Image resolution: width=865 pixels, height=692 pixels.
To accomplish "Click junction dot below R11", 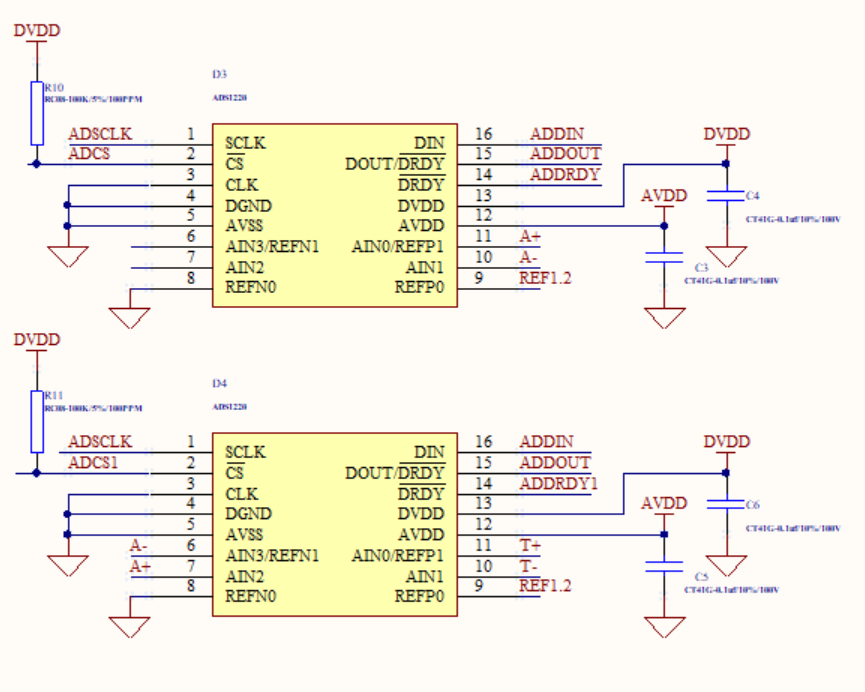I will (36, 473).
